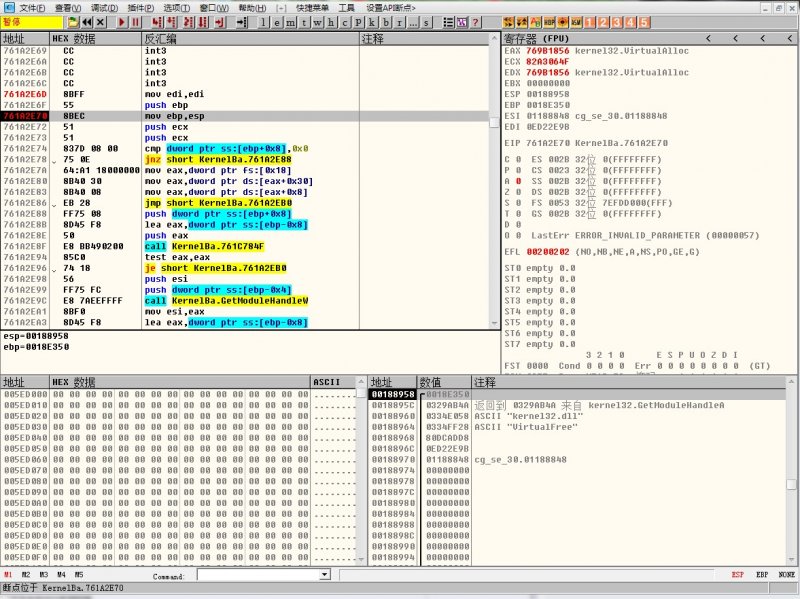Click the orange number 3 toolbar button
Viewport: 800px width, 599px height.
coord(617,22)
